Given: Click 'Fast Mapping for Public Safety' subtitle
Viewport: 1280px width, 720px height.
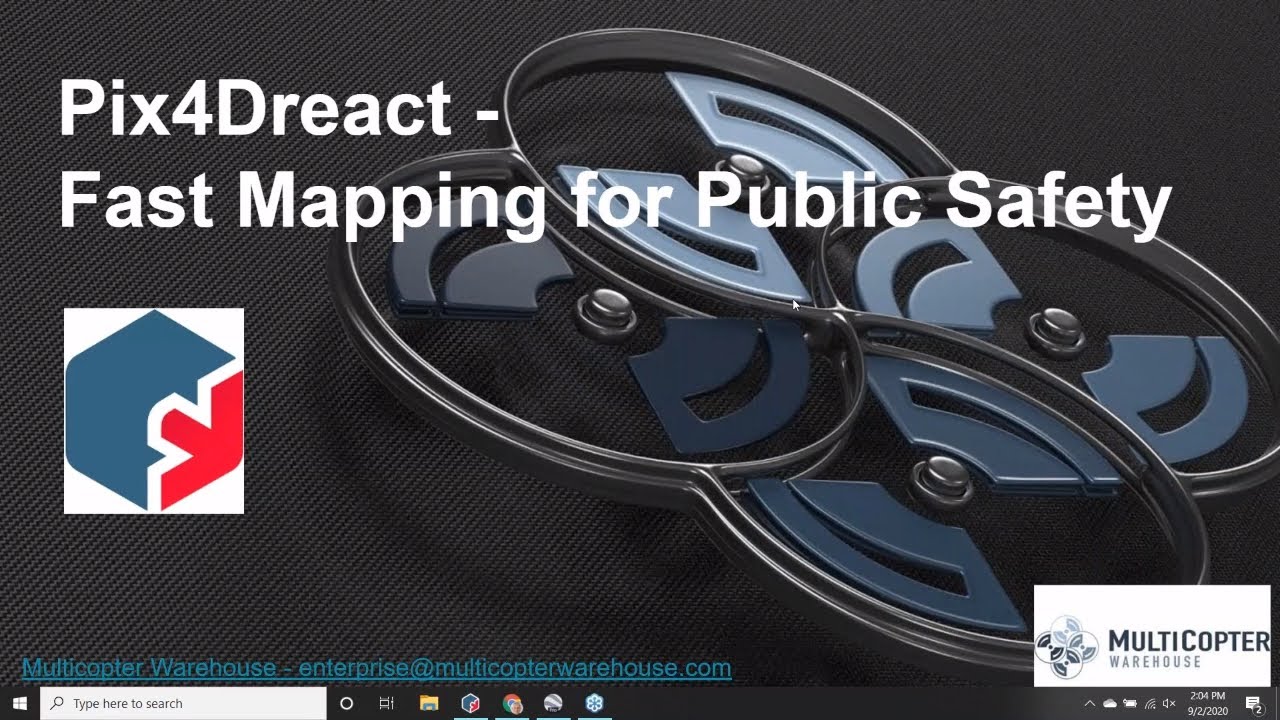Looking at the screenshot, I should (x=614, y=203).
